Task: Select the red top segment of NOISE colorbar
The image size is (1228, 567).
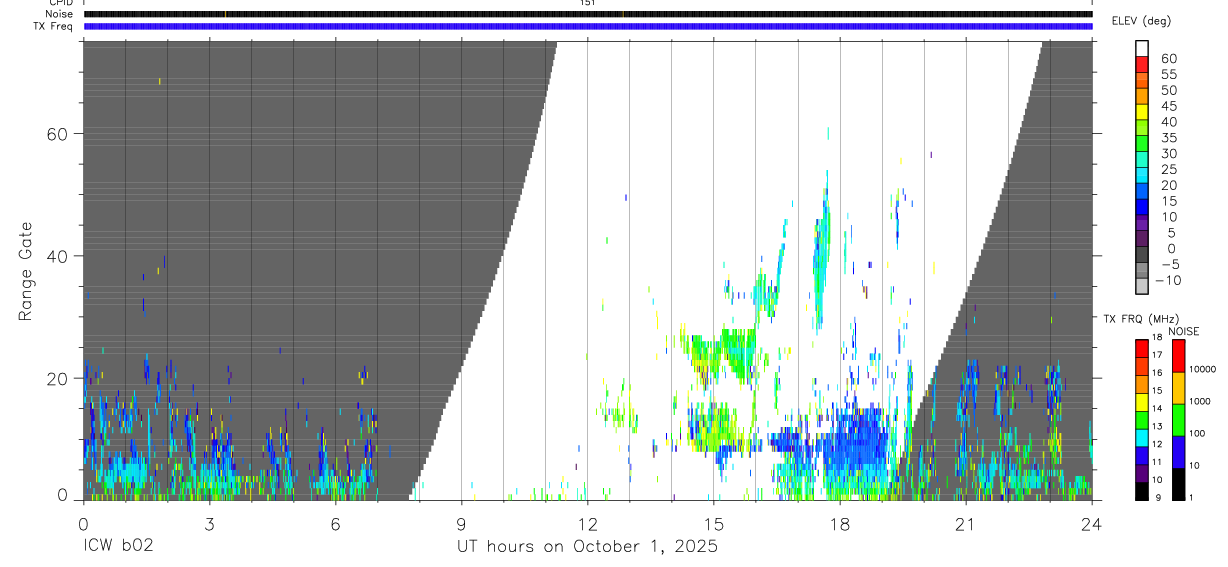Action: [x=1178, y=356]
